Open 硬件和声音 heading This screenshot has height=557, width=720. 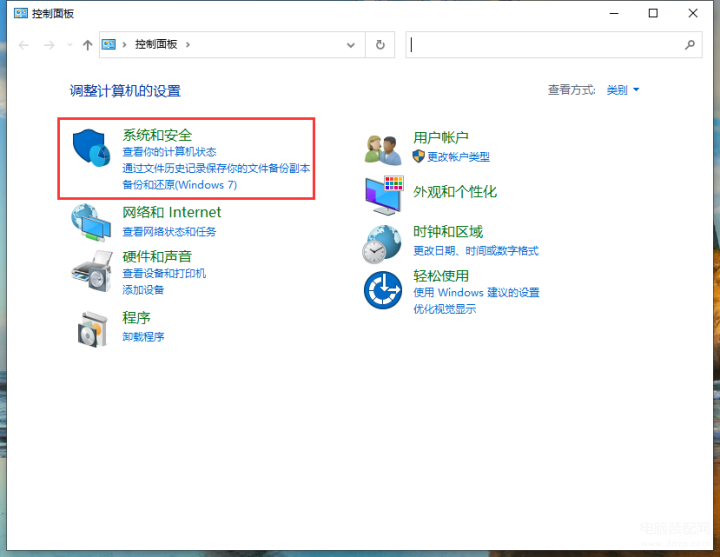click(157, 256)
